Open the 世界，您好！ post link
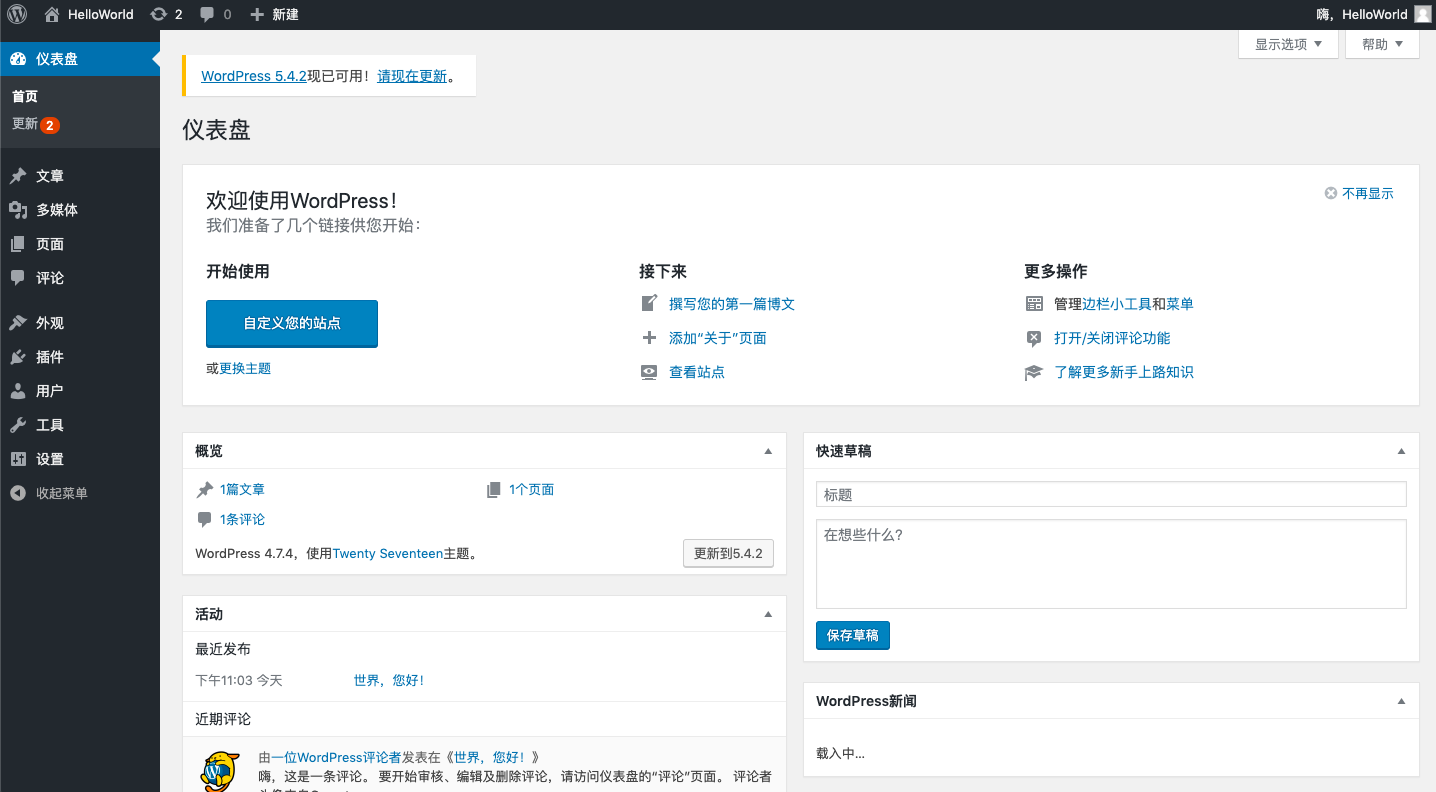The image size is (1436, 792). 389,680
